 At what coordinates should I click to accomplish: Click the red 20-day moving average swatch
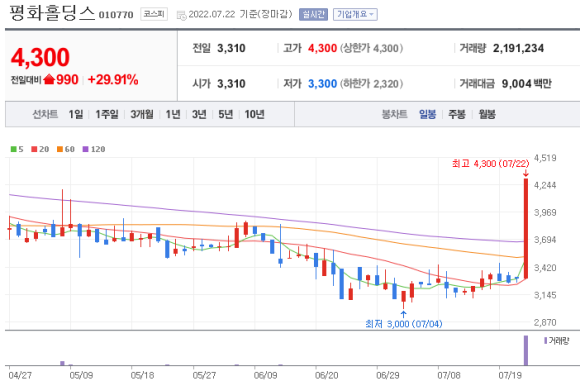point(34,149)
